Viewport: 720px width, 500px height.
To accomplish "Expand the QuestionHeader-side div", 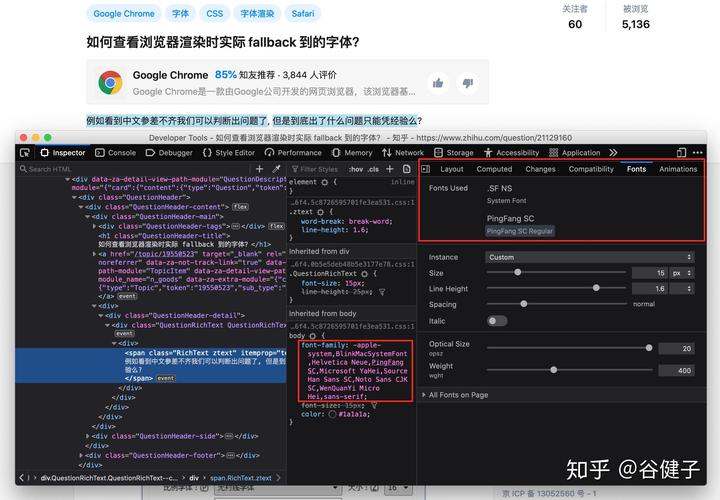I will point(88,436).
